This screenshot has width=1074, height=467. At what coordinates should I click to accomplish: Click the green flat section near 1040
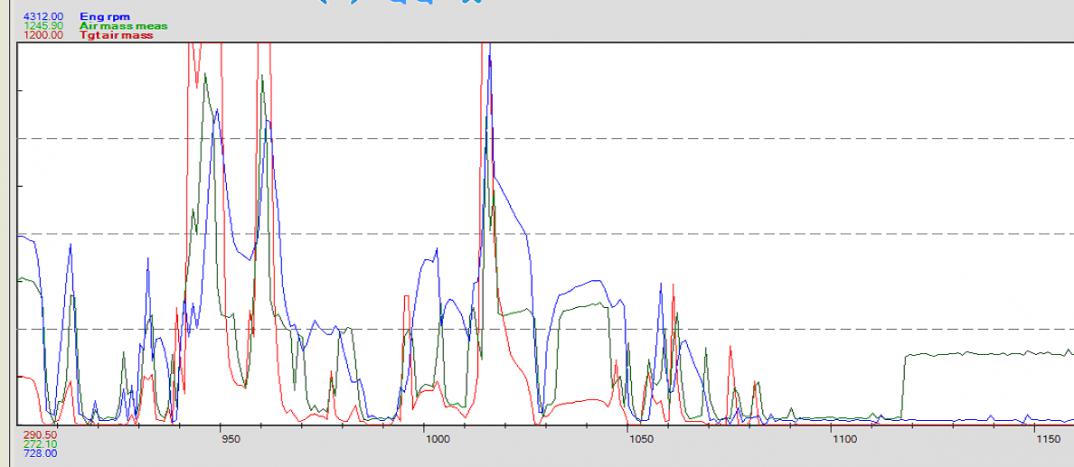585,304
